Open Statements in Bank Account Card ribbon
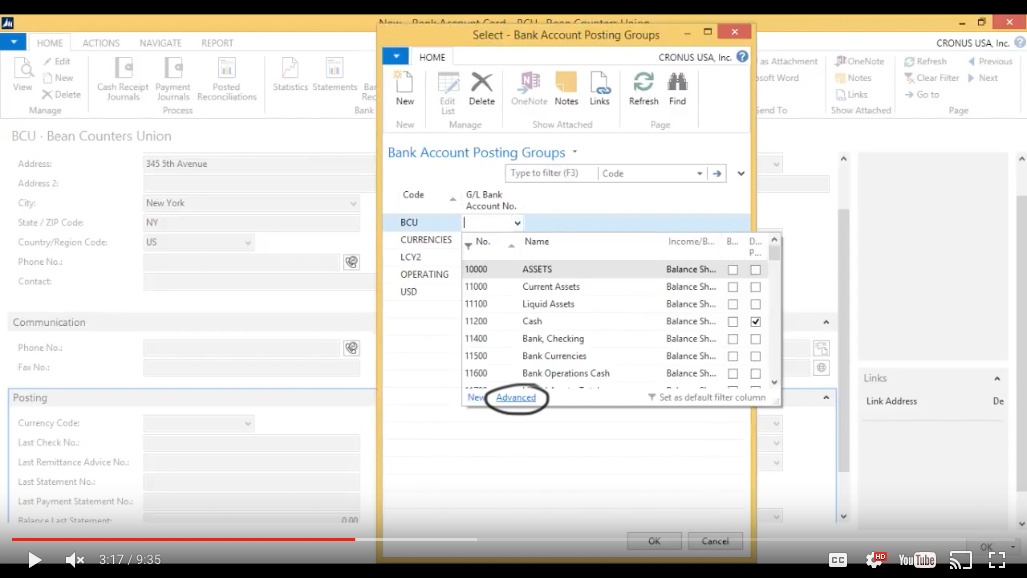This screenshot has height=578, width=1027. click(335, 74)
